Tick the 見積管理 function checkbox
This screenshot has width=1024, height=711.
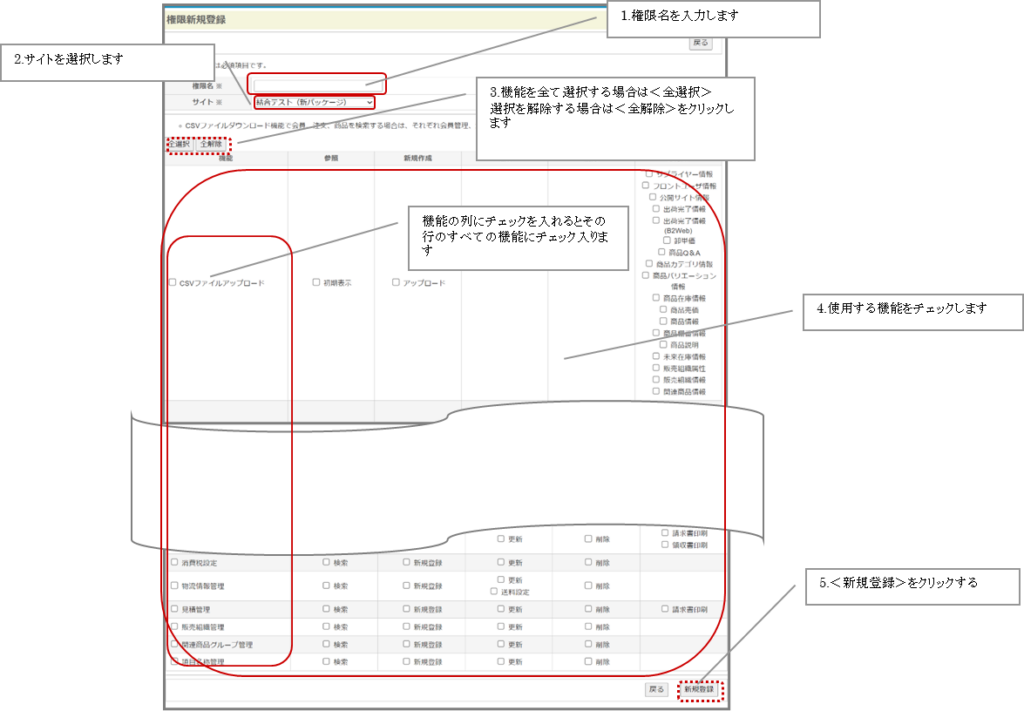point(173,608)
